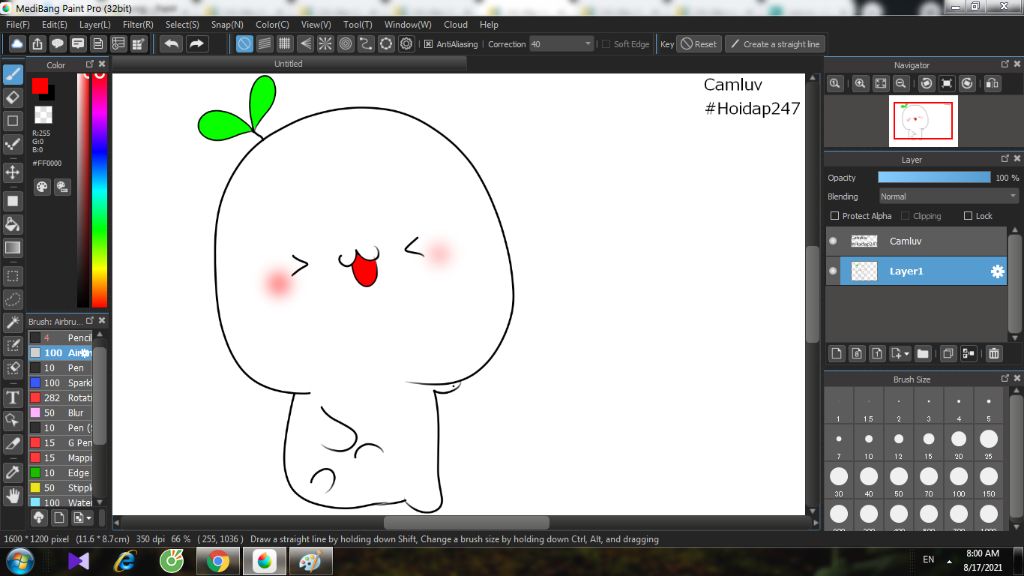Zoom out within Navigator panel
The image size is (1024, 576).
pos(901,84)
